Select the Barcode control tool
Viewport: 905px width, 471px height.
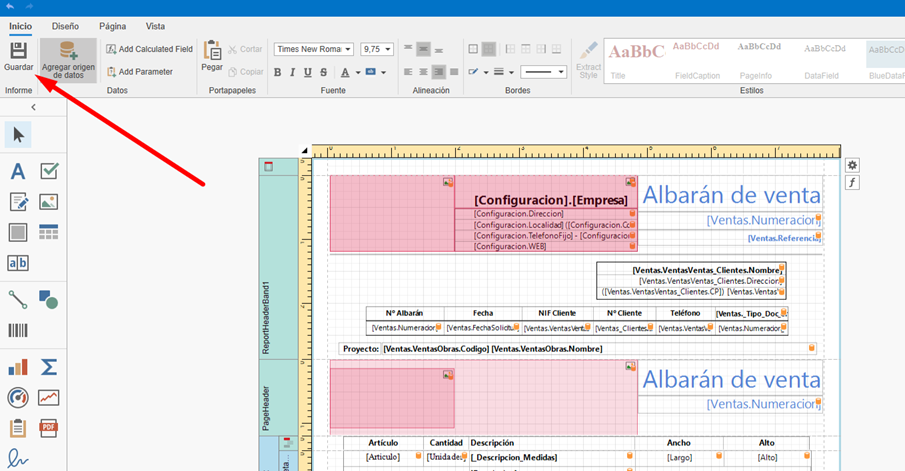(x=18, y=330)
